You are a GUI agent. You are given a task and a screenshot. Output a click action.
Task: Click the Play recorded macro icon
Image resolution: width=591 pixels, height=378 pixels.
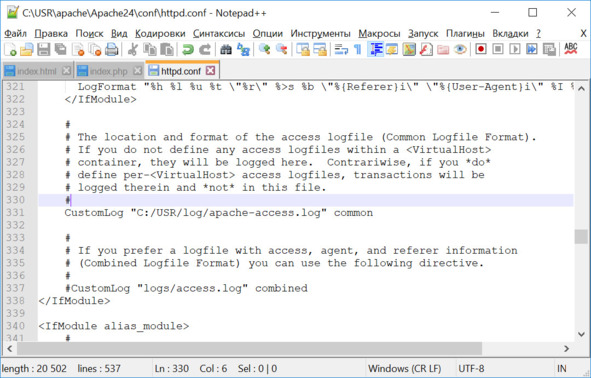515,49
